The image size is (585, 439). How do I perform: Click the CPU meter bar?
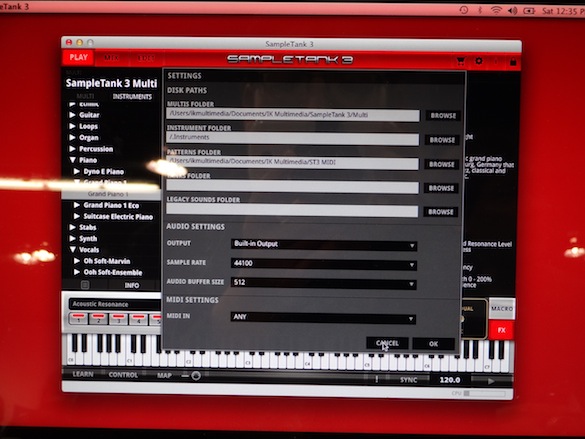[x=484, y=393]
